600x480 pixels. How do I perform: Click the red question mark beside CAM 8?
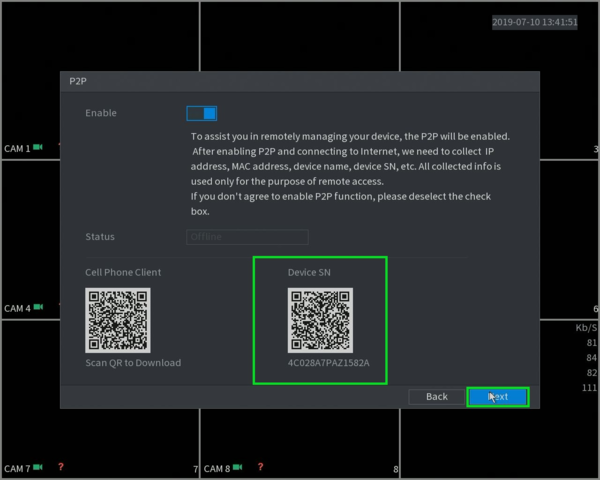click(x=261, y=467)
